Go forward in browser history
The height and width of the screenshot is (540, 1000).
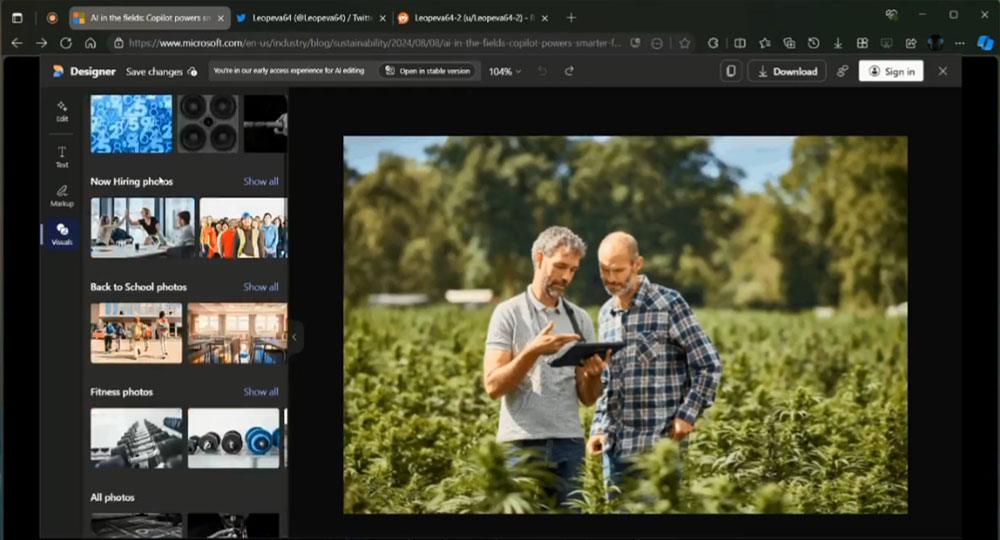[x=41, y=43]
